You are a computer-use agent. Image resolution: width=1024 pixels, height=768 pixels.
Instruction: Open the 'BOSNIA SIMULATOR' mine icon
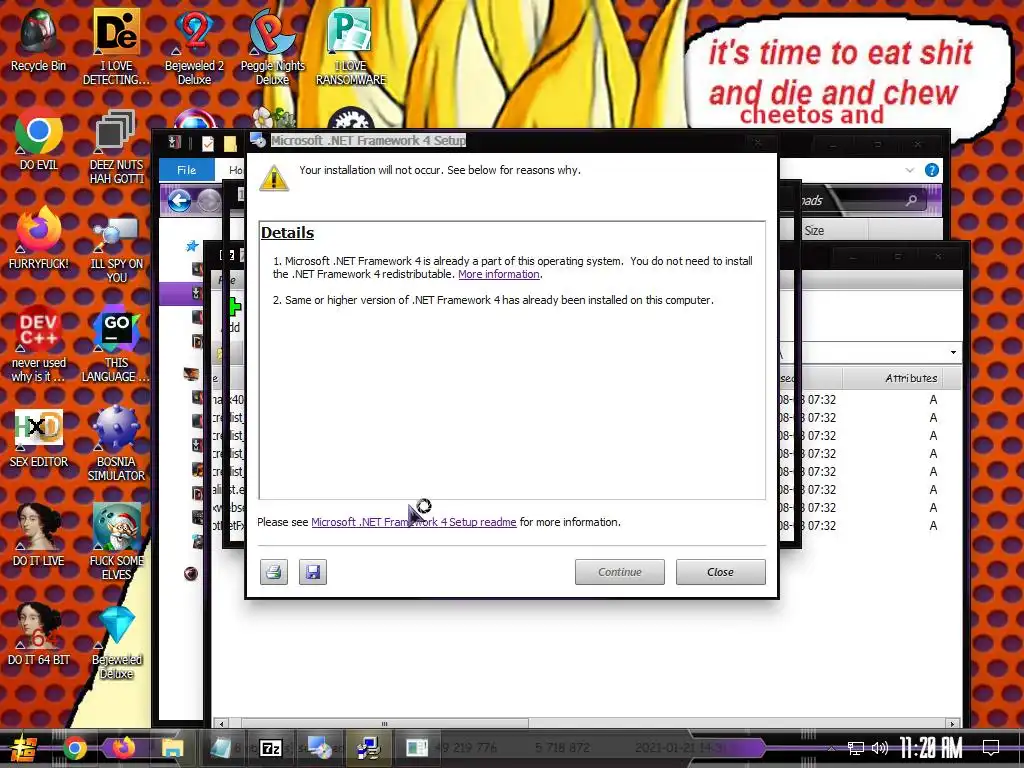tap(116, 443)
